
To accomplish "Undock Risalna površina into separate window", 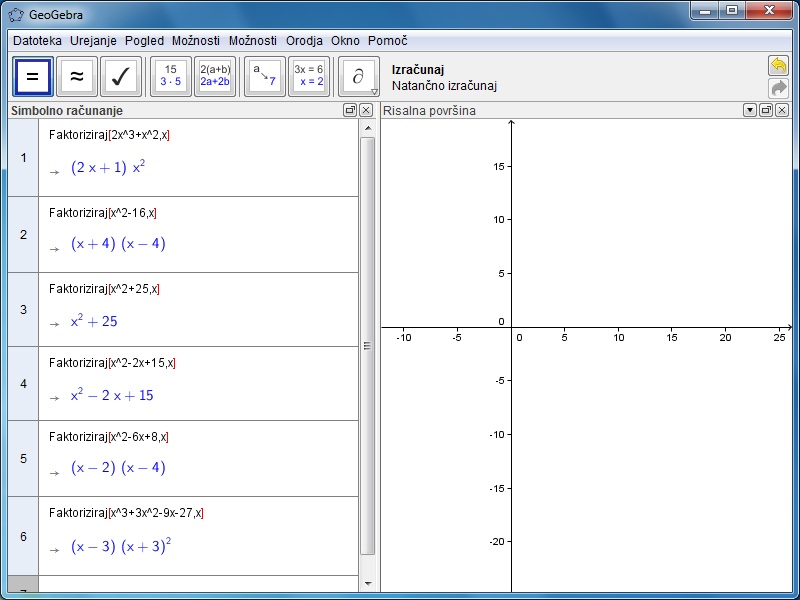I will (x=766, y=111).
